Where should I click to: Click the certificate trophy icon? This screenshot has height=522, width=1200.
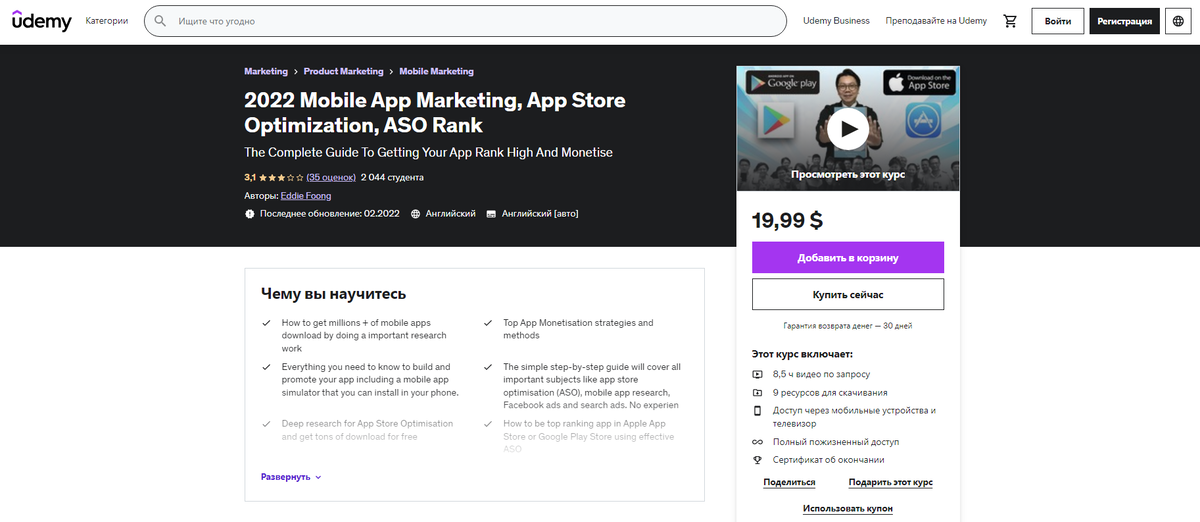757,460
